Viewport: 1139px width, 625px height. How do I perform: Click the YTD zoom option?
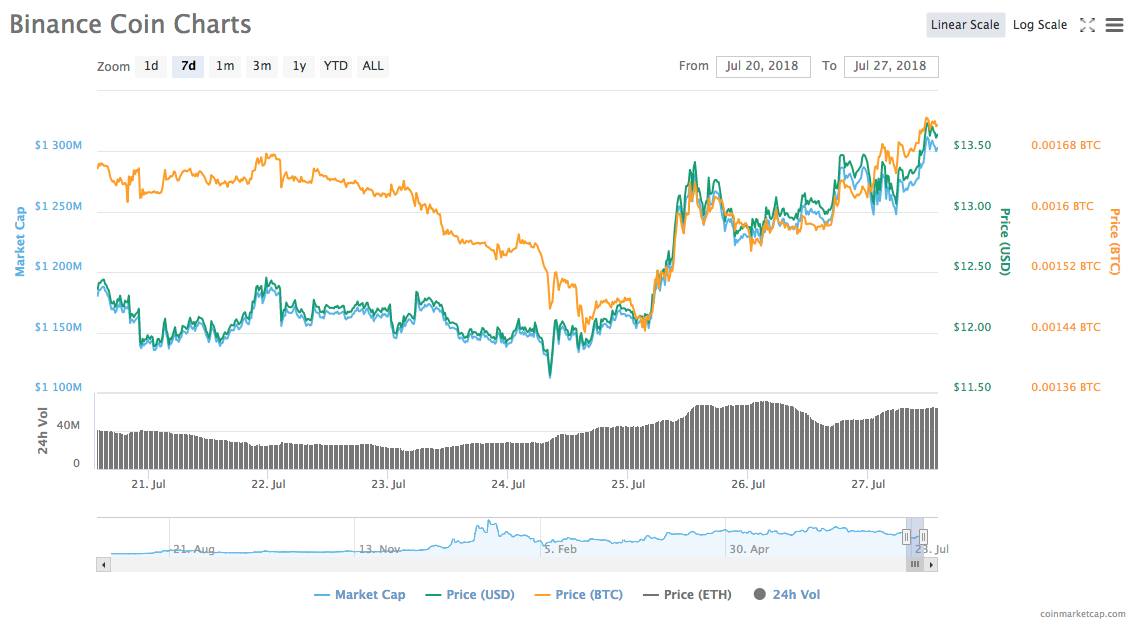[x=335, y=66]
